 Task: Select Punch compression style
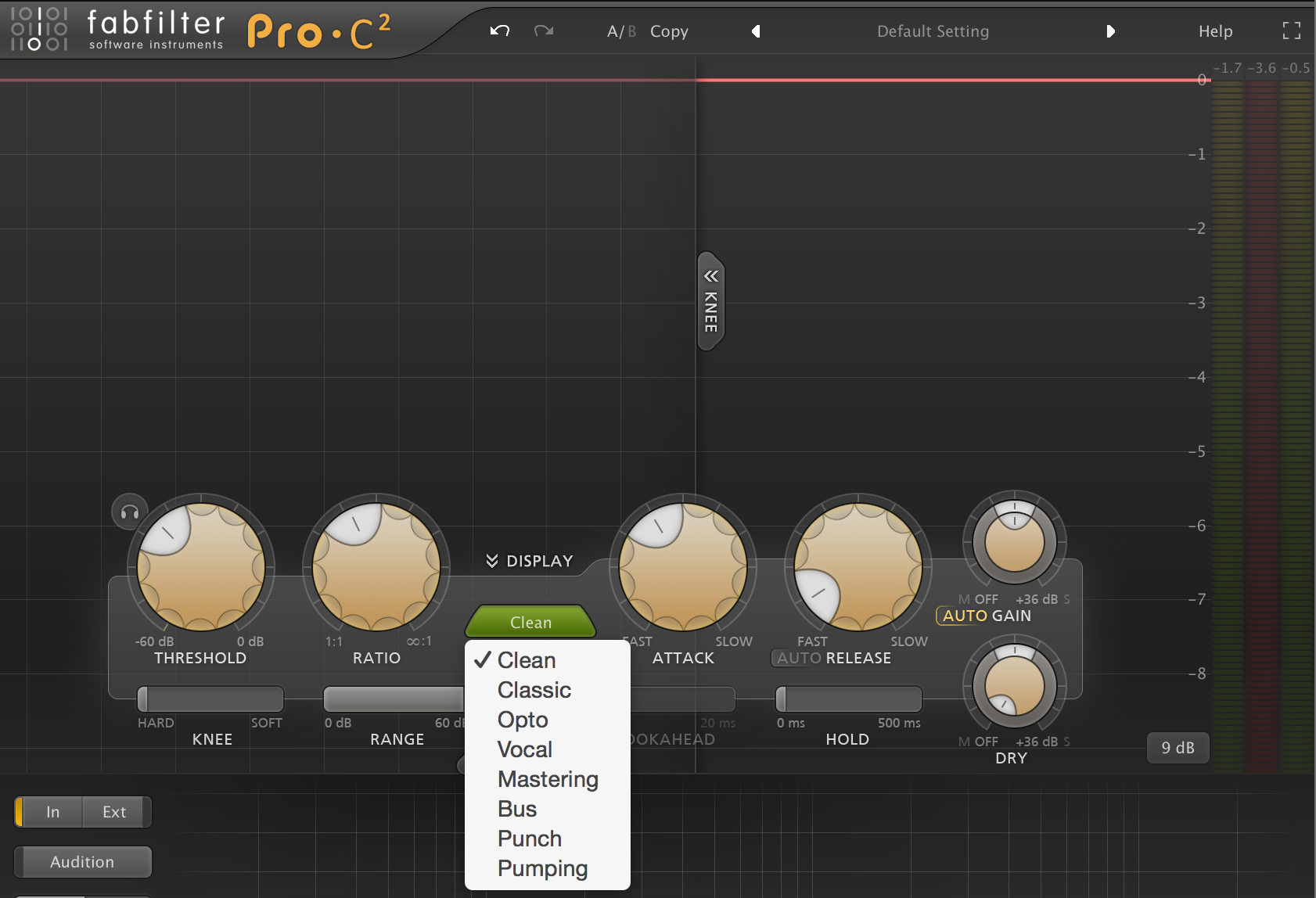pyautogui.click(x=548, y=839)
